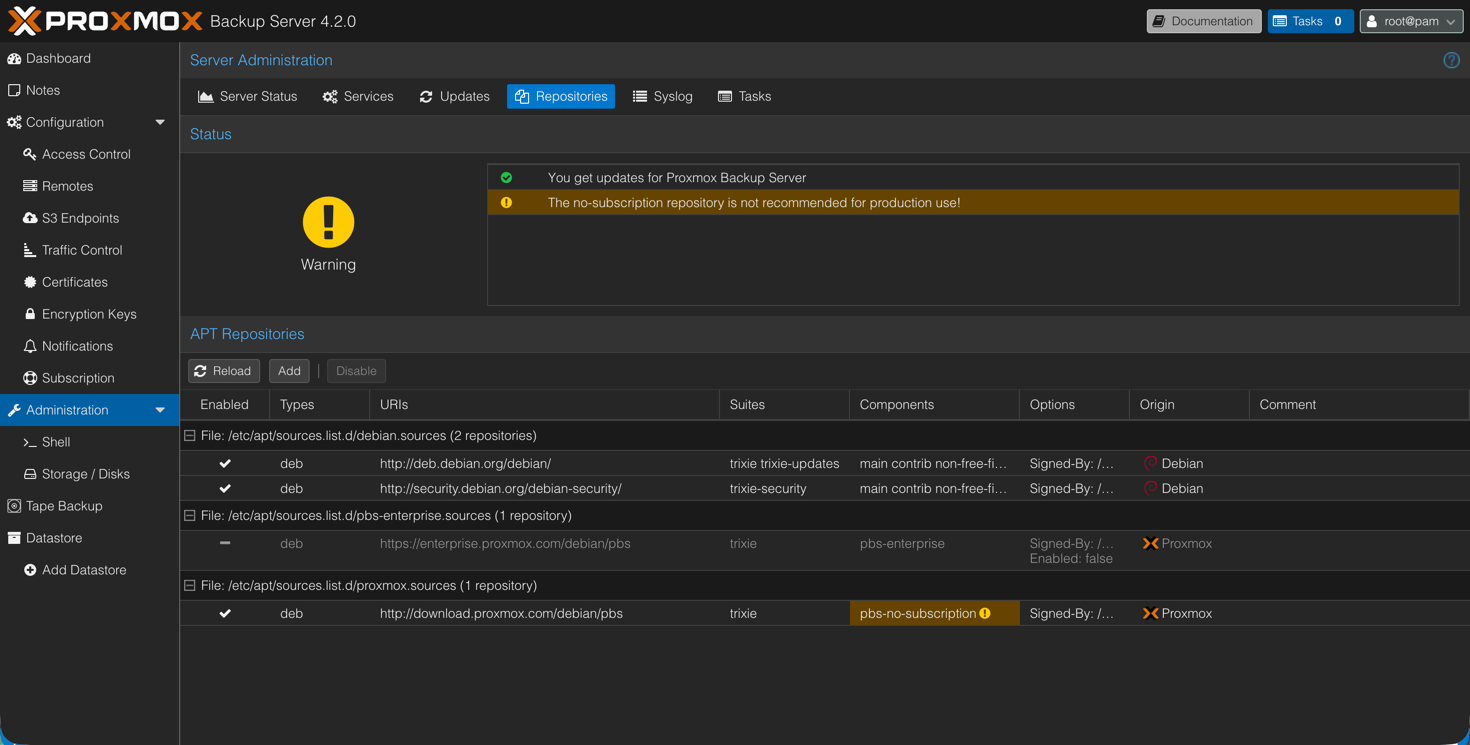Click the trixie-security suite cell
Image resolution: width=1470 pixels, height=745 pixels.
[785, 489]
